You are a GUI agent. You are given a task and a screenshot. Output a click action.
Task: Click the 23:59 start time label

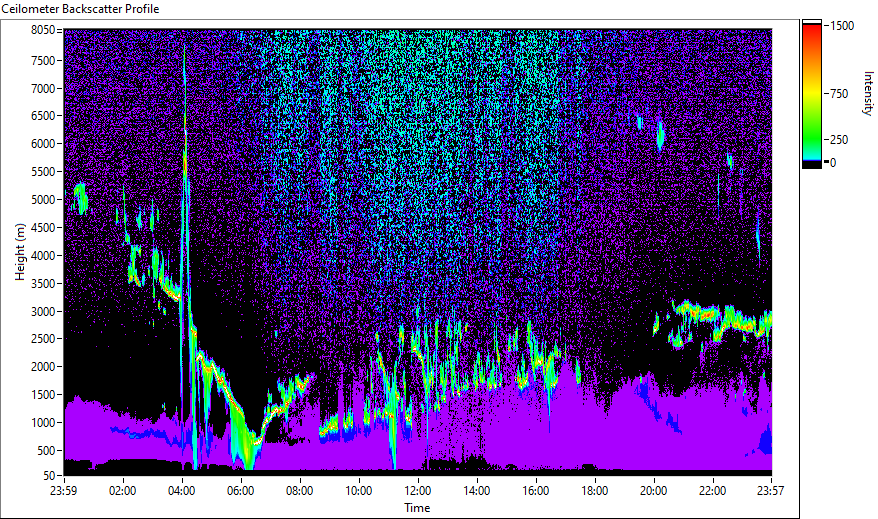tap(63, 491)
